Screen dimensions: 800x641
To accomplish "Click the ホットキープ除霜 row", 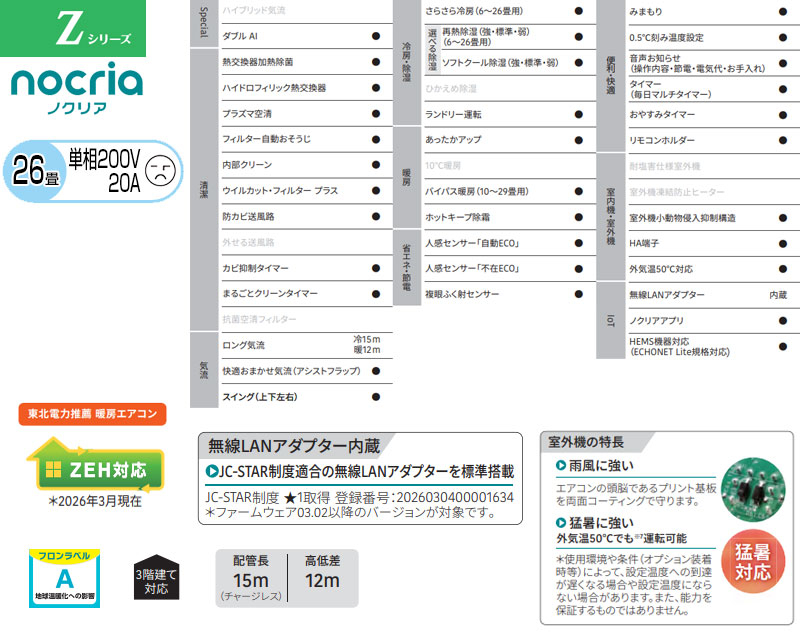I will pos(510,217).
